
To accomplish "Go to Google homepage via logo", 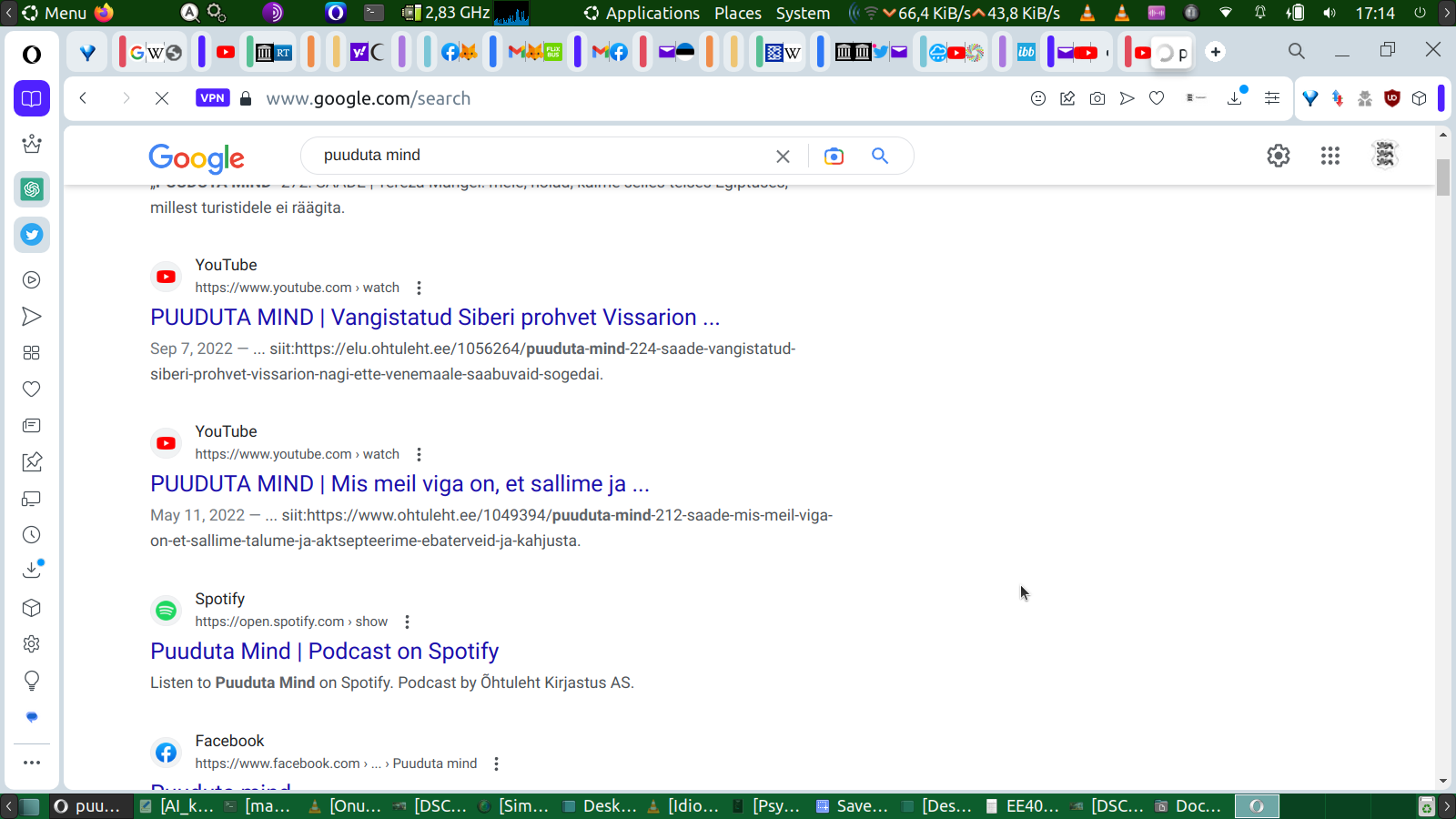I will point(197,158).
